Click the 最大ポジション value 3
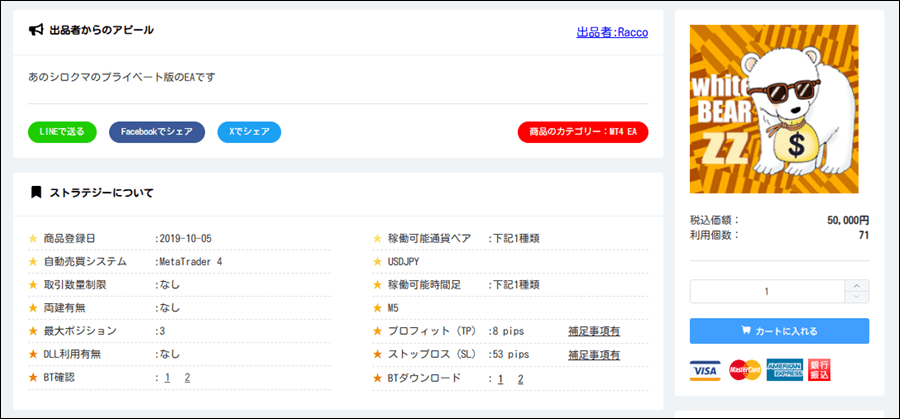This screenshot has width=900, height=419. 162,331
